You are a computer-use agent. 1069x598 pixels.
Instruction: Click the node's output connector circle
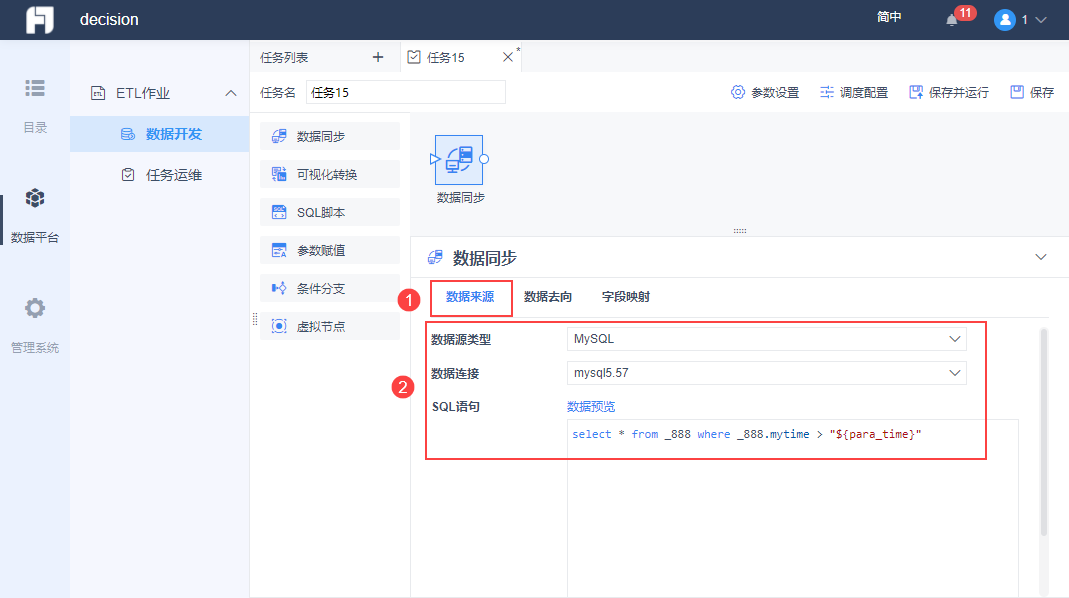coord(484,160)
